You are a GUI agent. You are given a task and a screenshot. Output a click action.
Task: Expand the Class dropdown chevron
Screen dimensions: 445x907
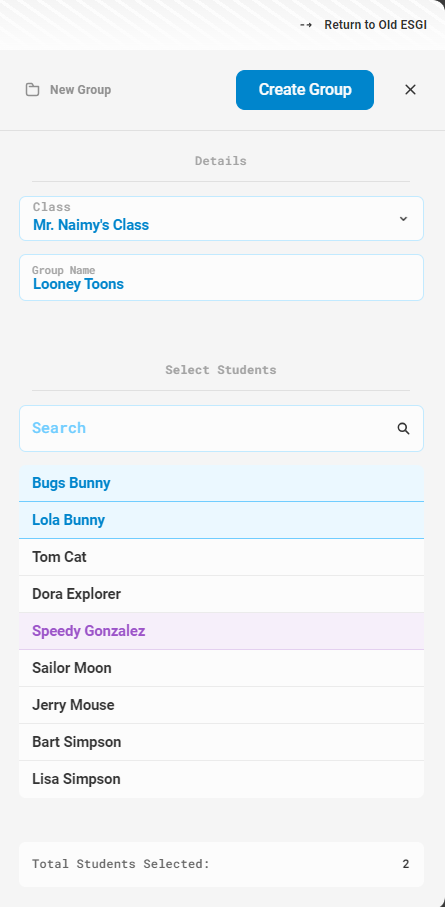[x=403, y=219]
